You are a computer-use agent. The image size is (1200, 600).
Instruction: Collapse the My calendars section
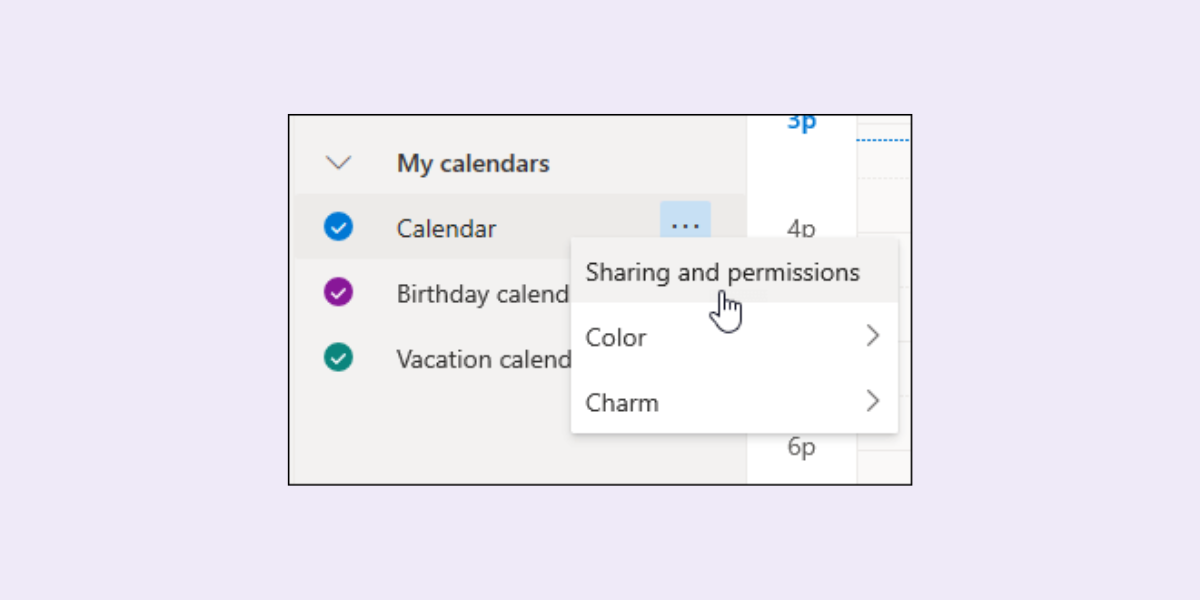tap(339, 162)
